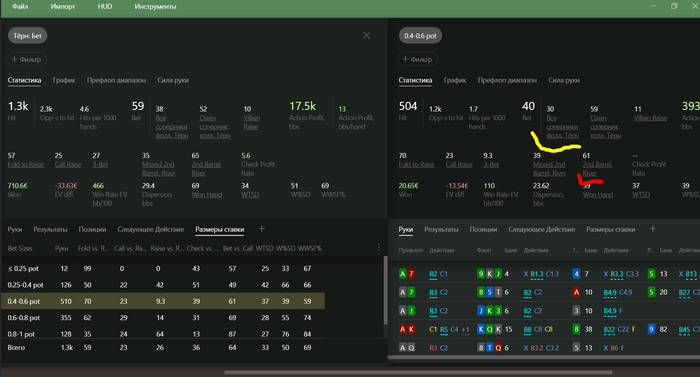Select the 0.25-0.4 pot row
Image resolution: width=700 pixels, height=377 pixels.
click(x=163, y=285)
